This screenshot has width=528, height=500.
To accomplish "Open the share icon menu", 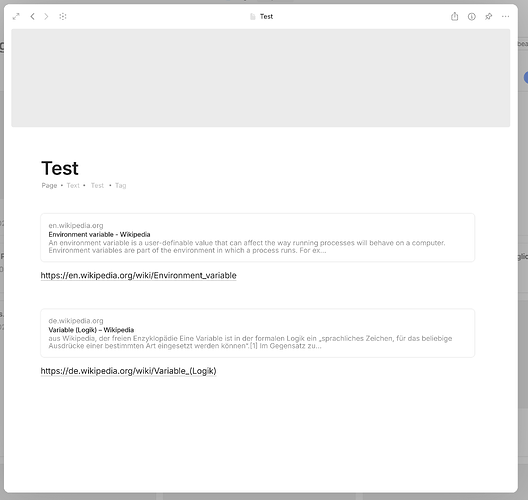I will tap(454, 16).
